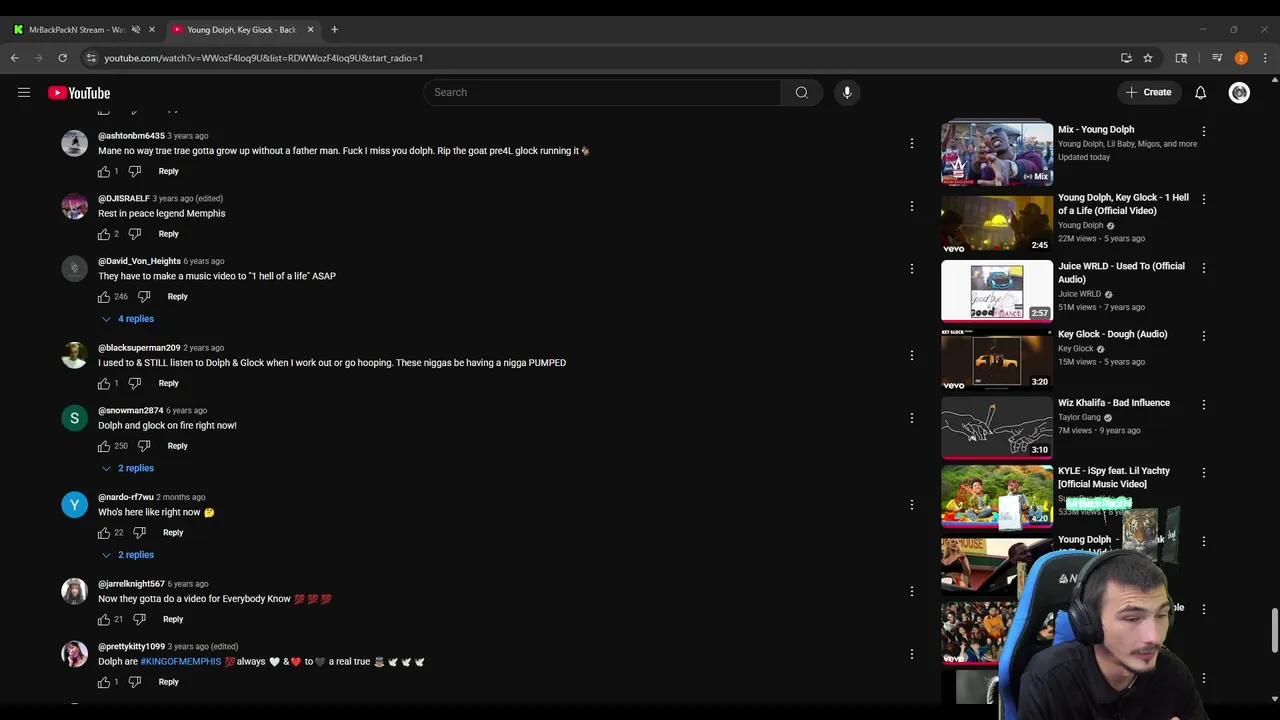
Task: Open the notifications bell
Action: click(x=1200, y=92)
